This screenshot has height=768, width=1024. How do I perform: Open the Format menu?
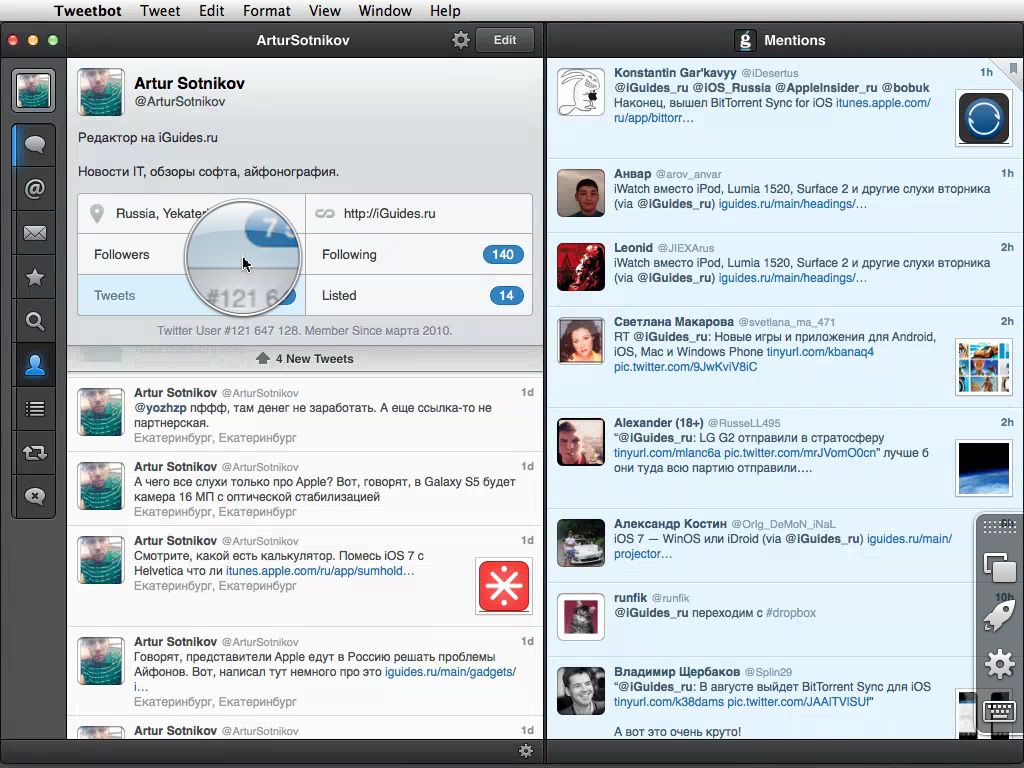point(266,11)
